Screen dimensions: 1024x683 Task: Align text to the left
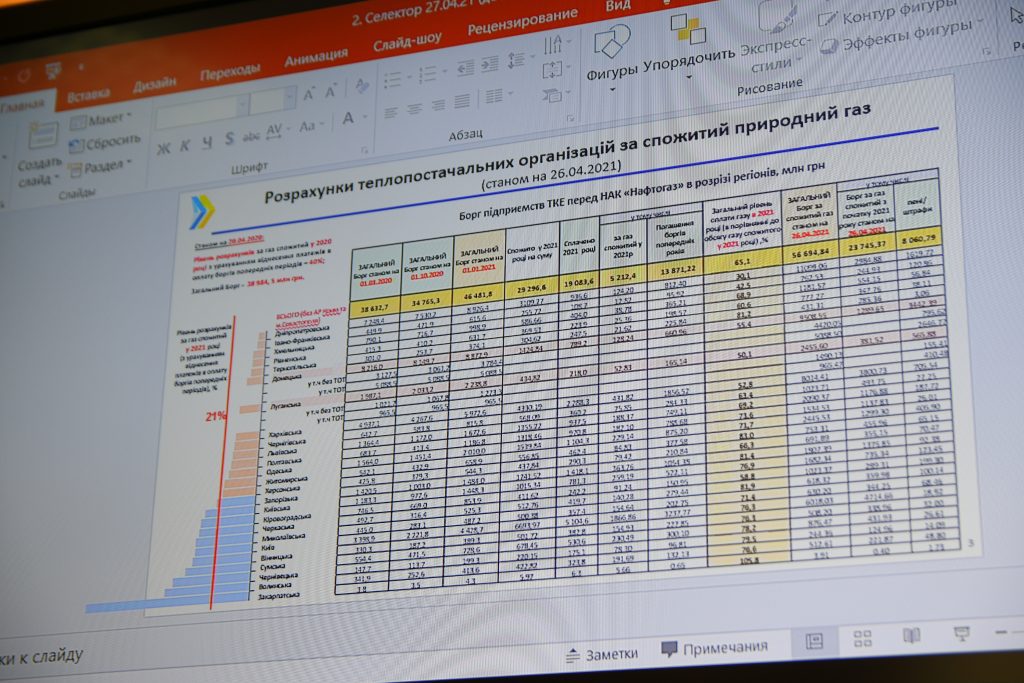click(391, 113)
